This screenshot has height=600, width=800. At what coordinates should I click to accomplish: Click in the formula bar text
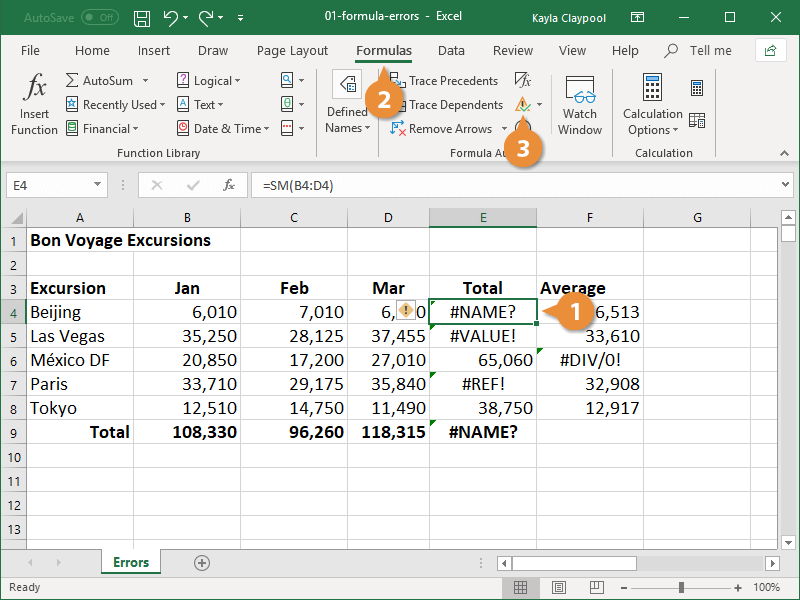coord(298,185)
